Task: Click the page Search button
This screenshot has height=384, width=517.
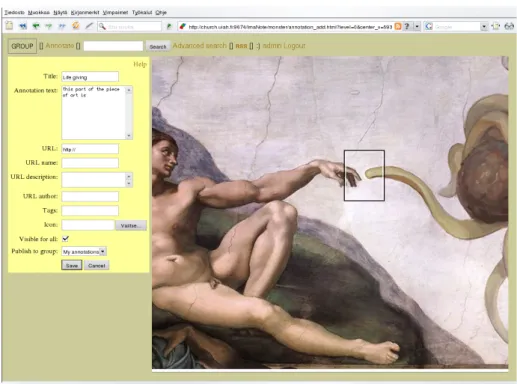Action: click(158, 47)
